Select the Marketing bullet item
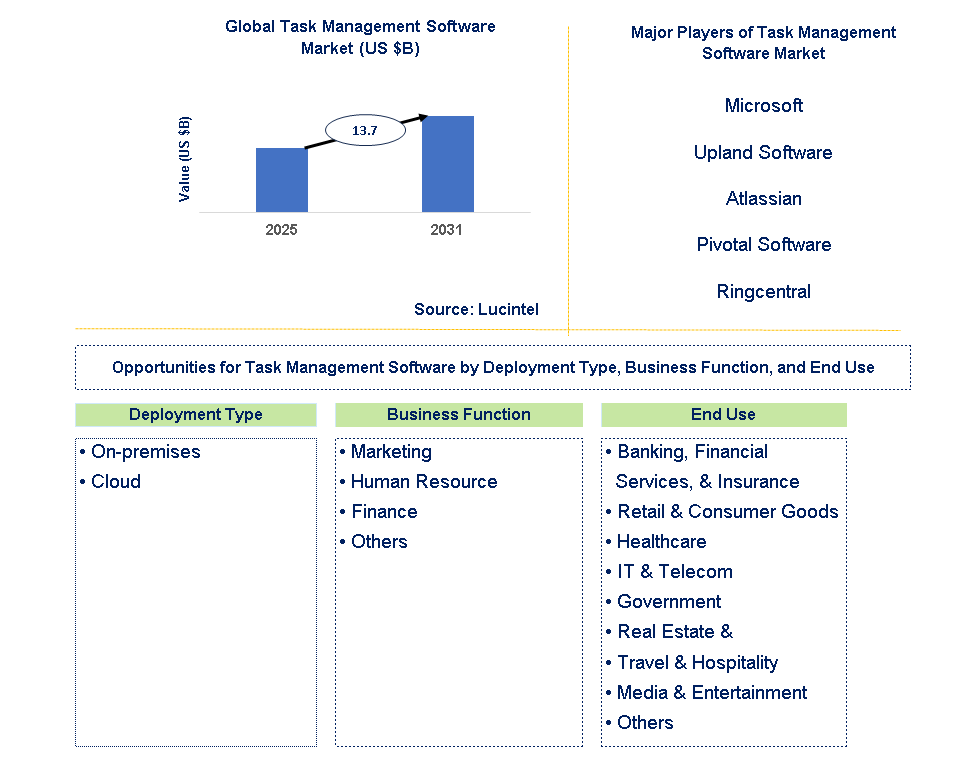 coord(386,452)
